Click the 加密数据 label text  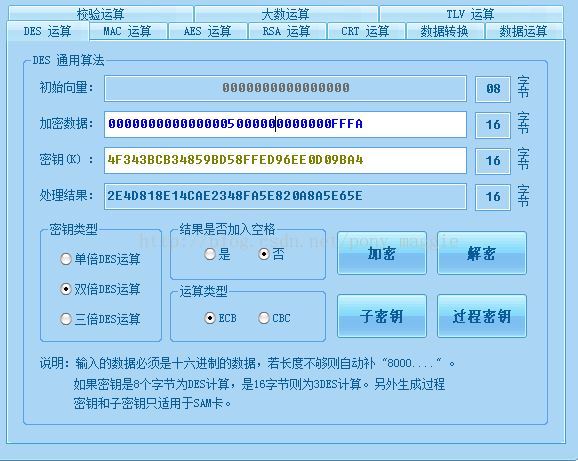pyautogui.click(x=66, y=123)
